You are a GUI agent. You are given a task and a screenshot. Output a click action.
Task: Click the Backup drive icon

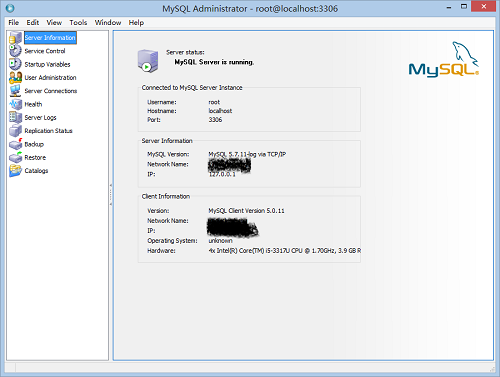click(x=15, y=144)
